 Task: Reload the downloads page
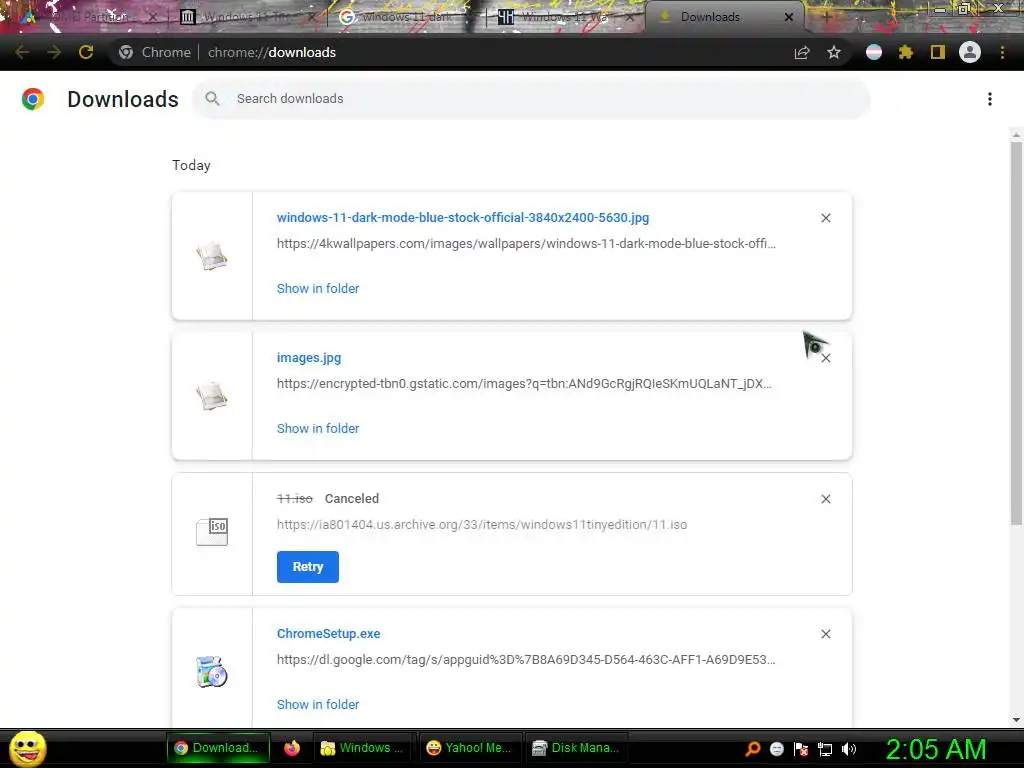pyautogui.click(x=86, y=52)
